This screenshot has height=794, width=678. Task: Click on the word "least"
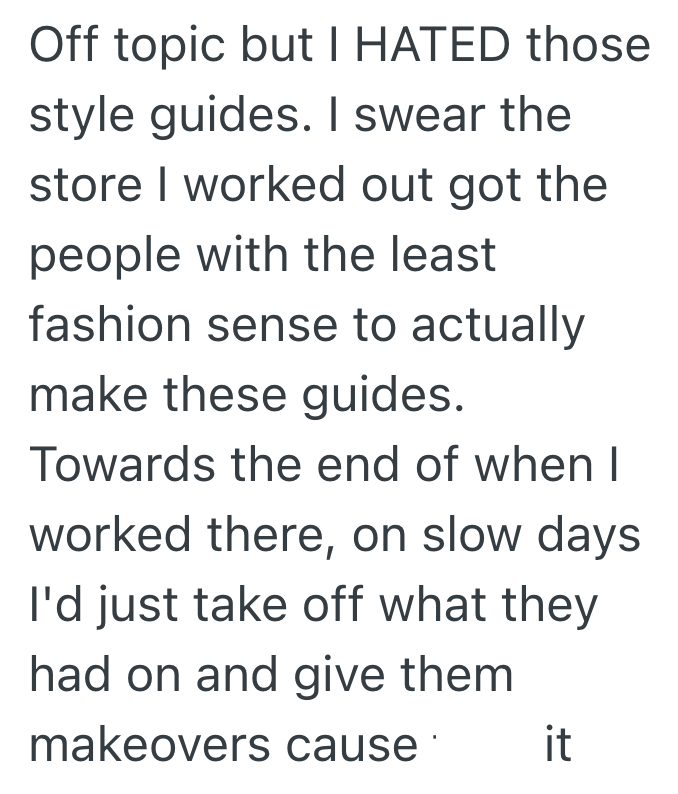coord(443,255)
